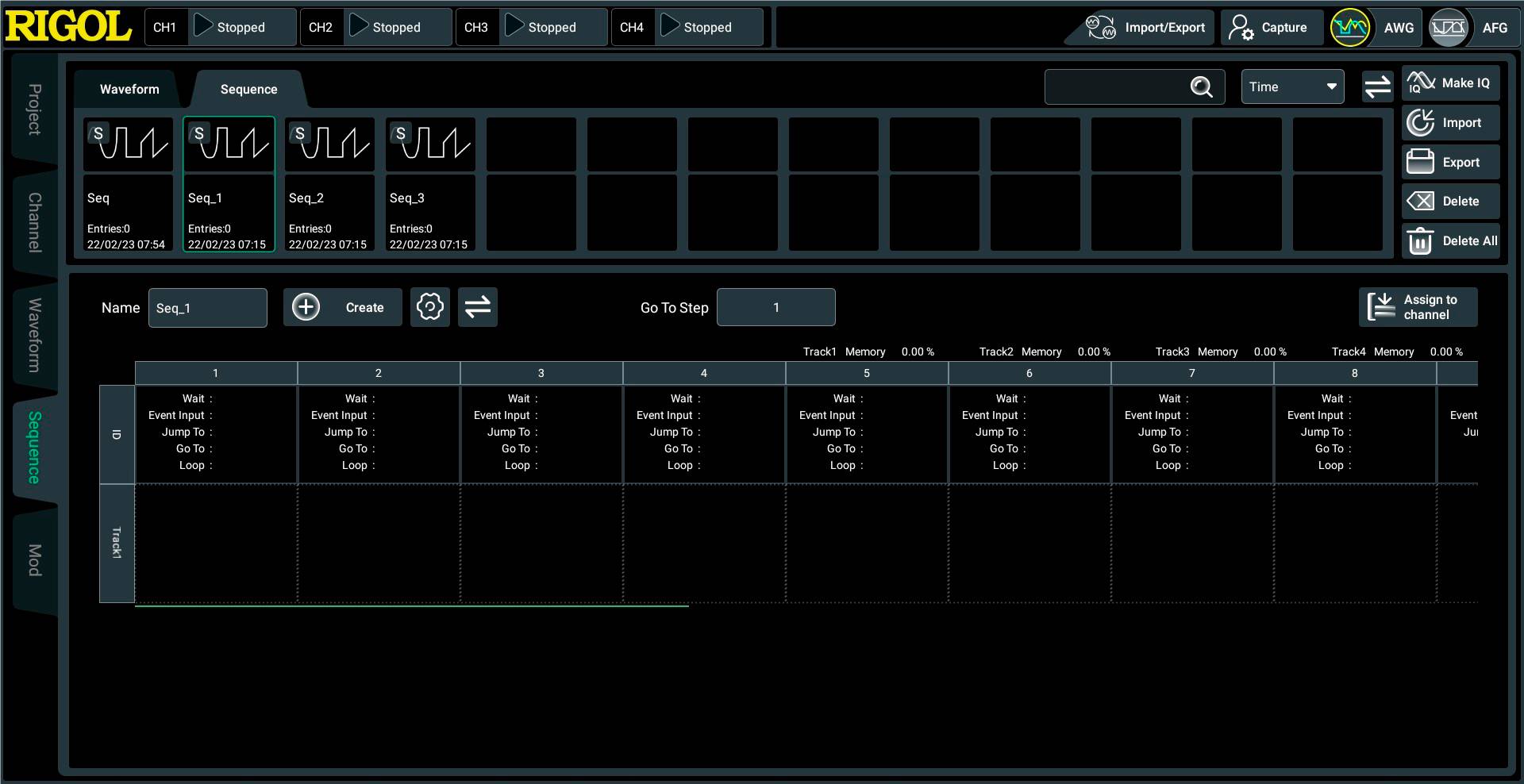Open the sequence settings gear icon
This screenshot has height=784, width=1524.
coord(430,307)
